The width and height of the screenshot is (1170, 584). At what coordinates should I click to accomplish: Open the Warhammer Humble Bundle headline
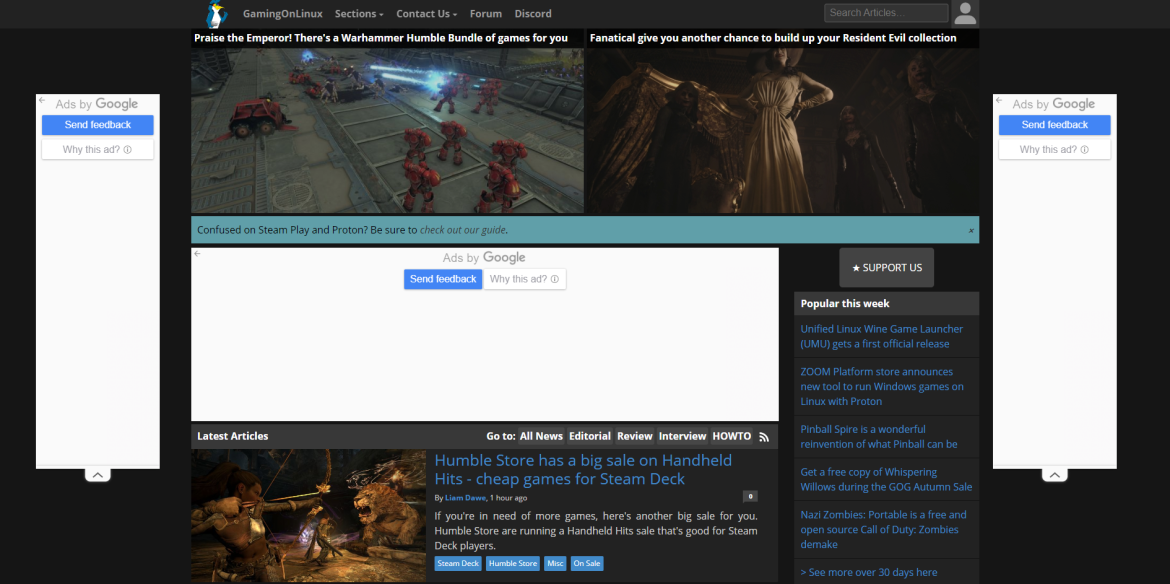point(381,38)
